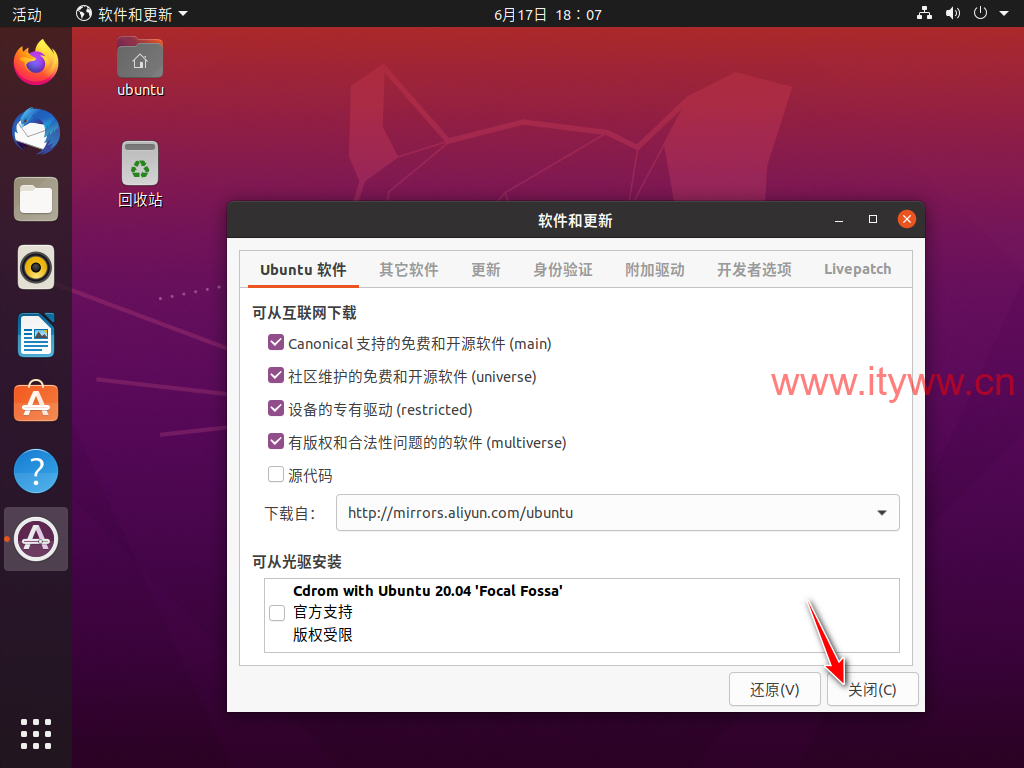Screen dimensions: 1024x768
Task: Enable the 源代码 checkbox
Action: pyautogui.click(x=276, y=474)
